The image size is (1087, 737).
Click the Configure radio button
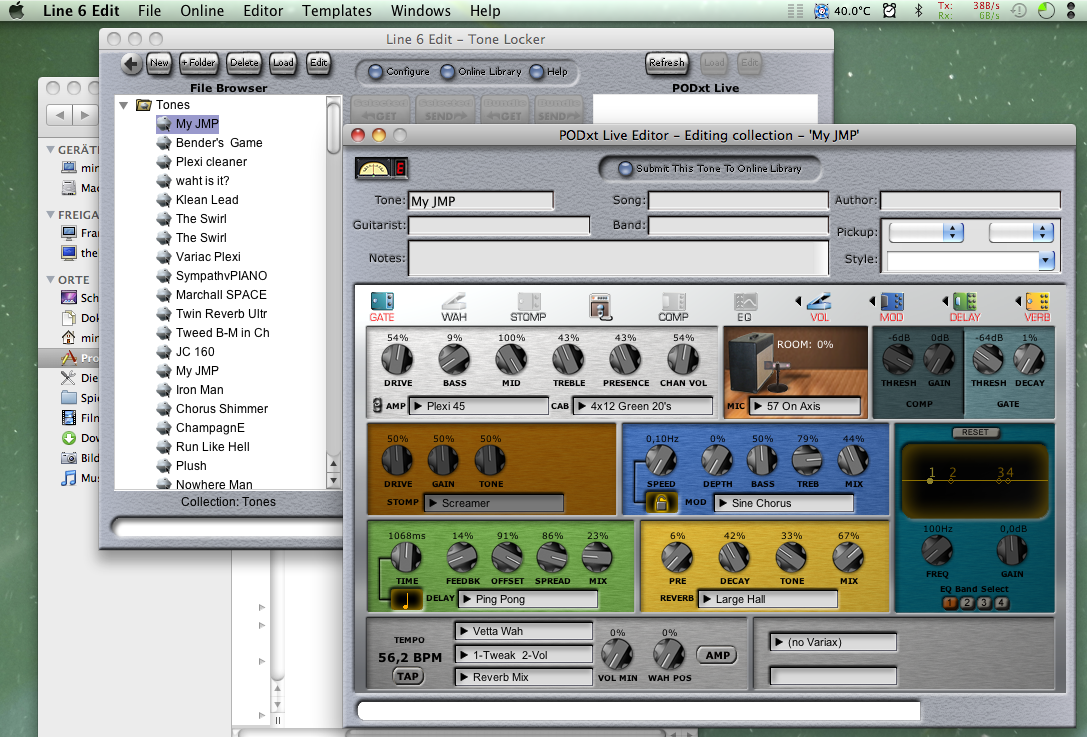(375, 71)
